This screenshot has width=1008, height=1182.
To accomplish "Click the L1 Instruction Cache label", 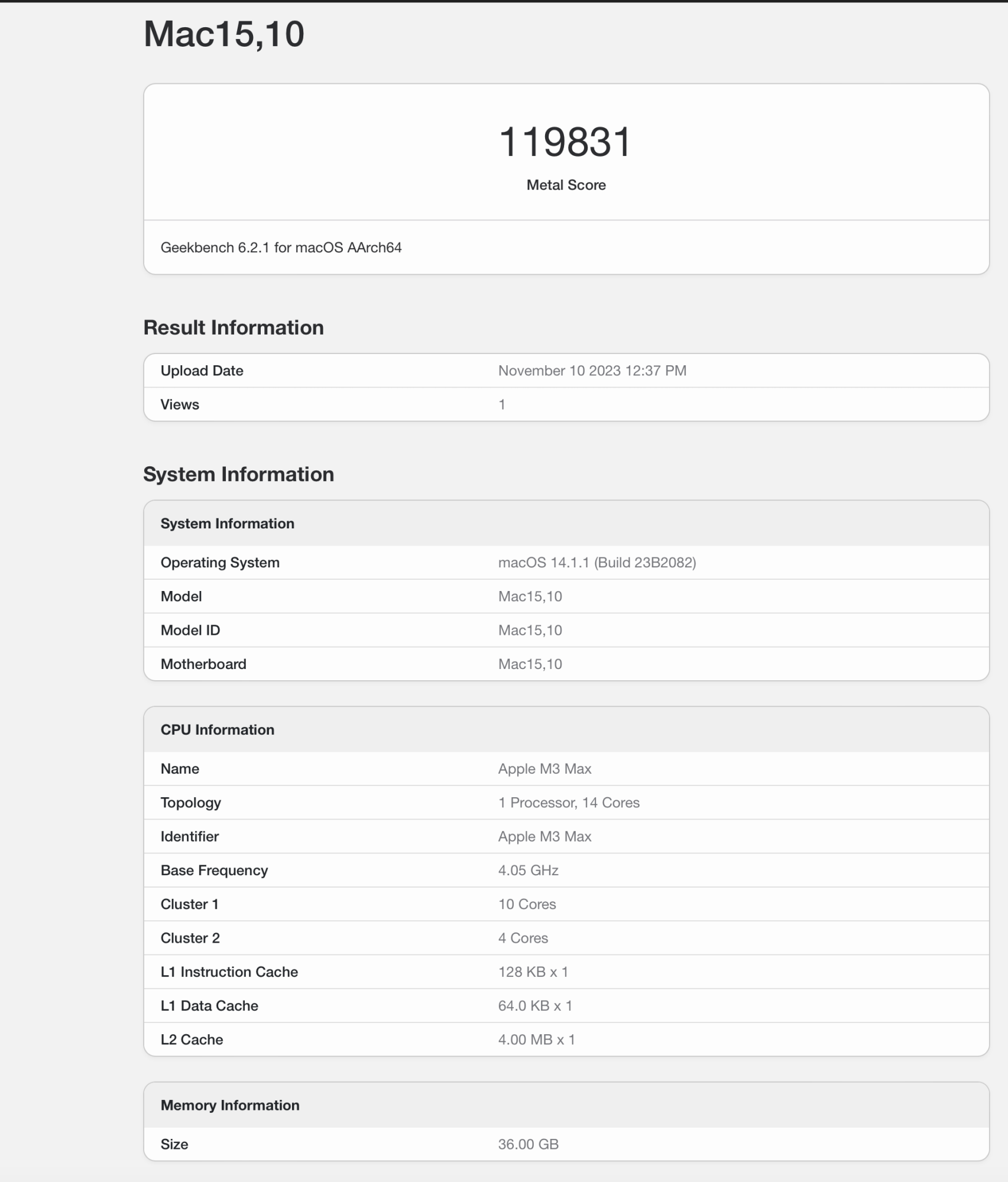I will [x=229, y=972].
